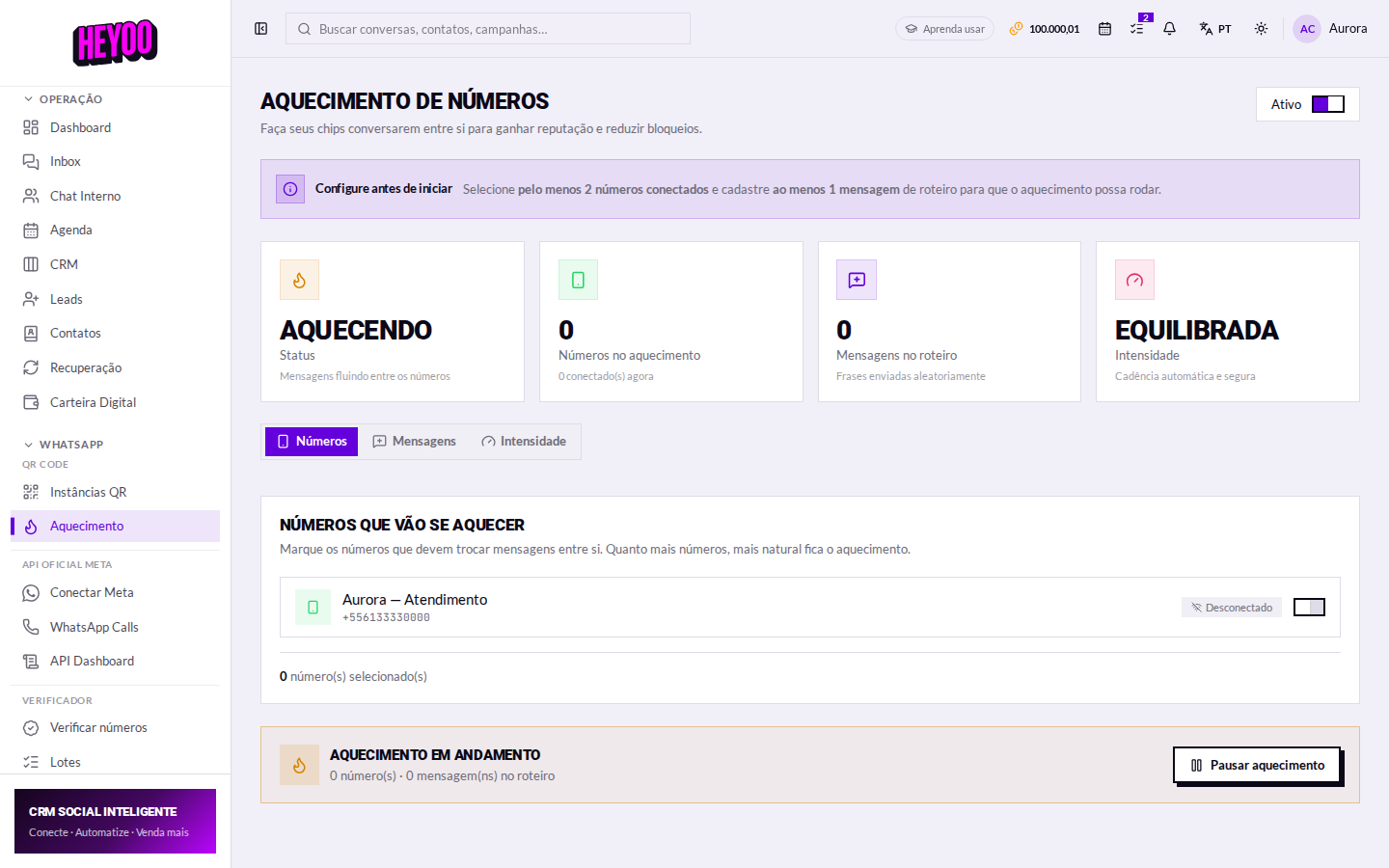Screen dimensions: 1389x868
Task: Switch the light/dark theme sun icon
Action: click(1261, 29)
